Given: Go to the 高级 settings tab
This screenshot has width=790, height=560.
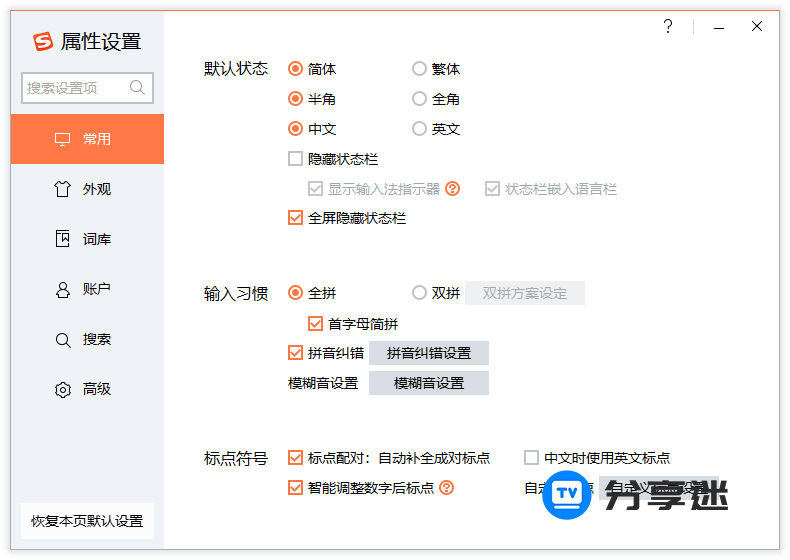Looking at the screenshot, I should click(x=87, y=389).
